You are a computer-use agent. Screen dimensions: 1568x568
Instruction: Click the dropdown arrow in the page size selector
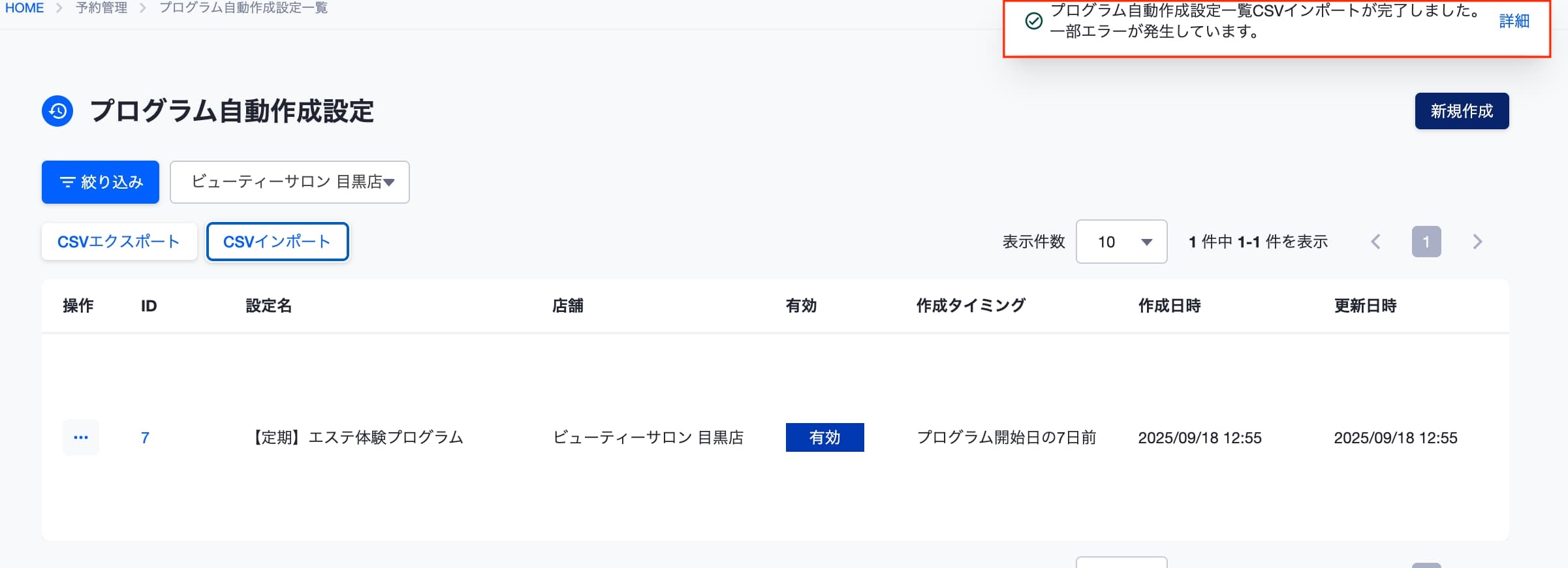[1146, 242]
